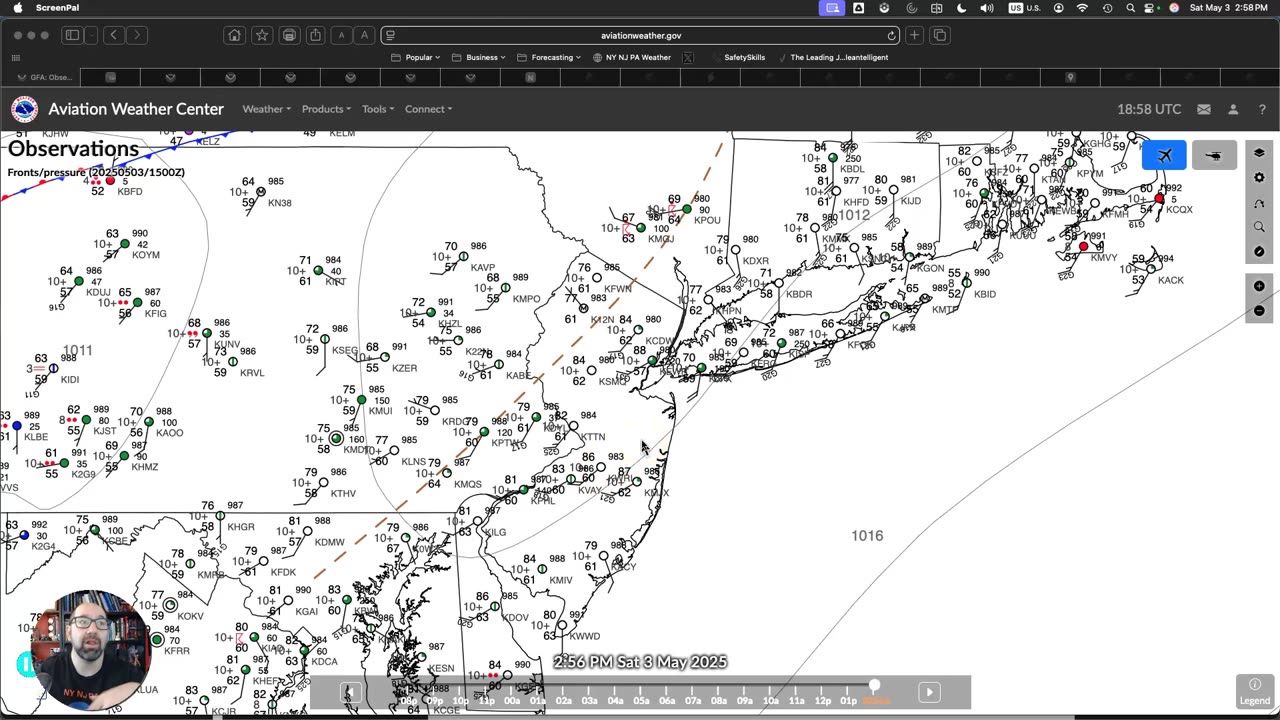Zoom out the map with minus button
The width and height of the screenshot is (1280, 720).
click(x=1260, y=310)
